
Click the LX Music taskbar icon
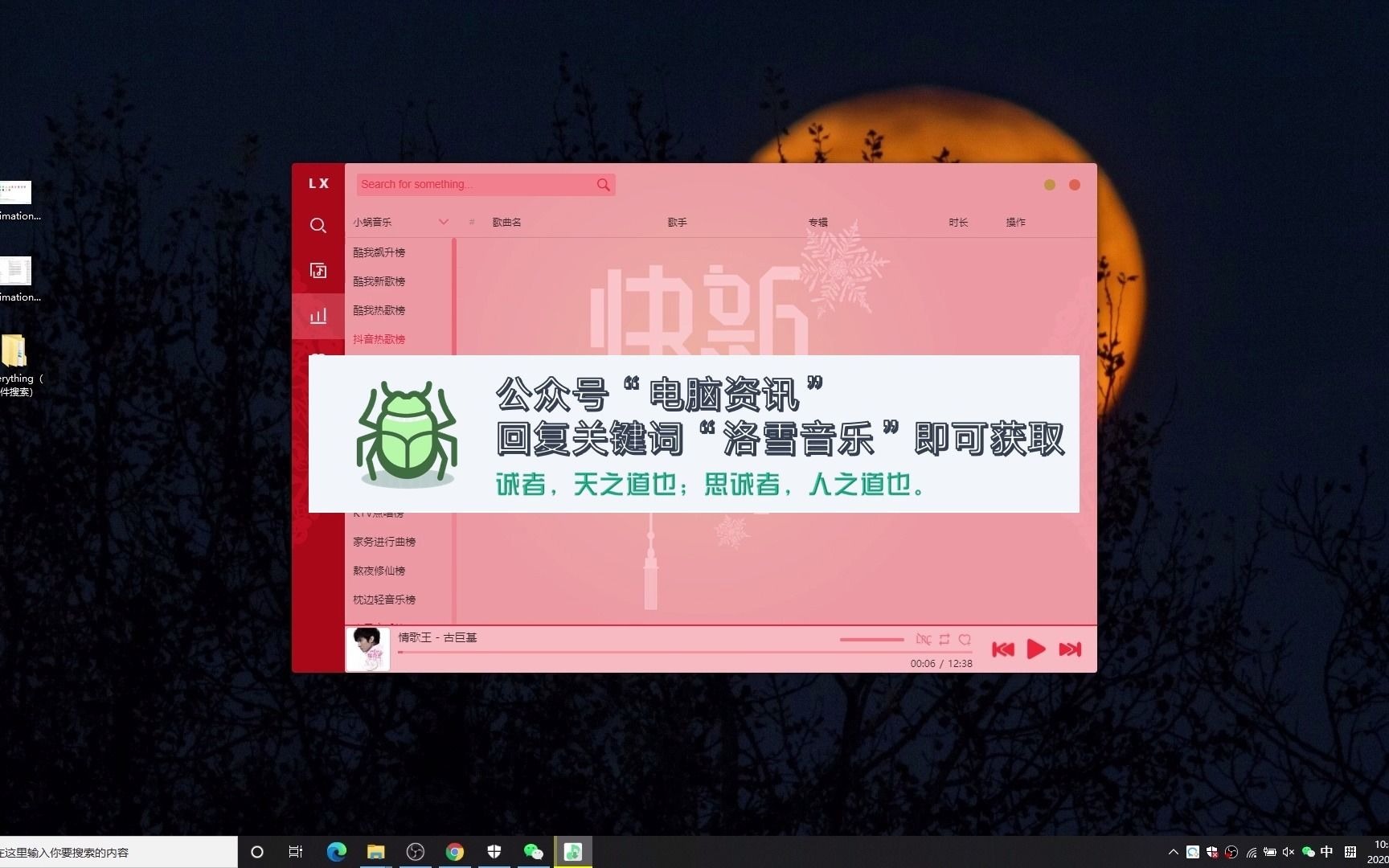[x=573, y=852]
